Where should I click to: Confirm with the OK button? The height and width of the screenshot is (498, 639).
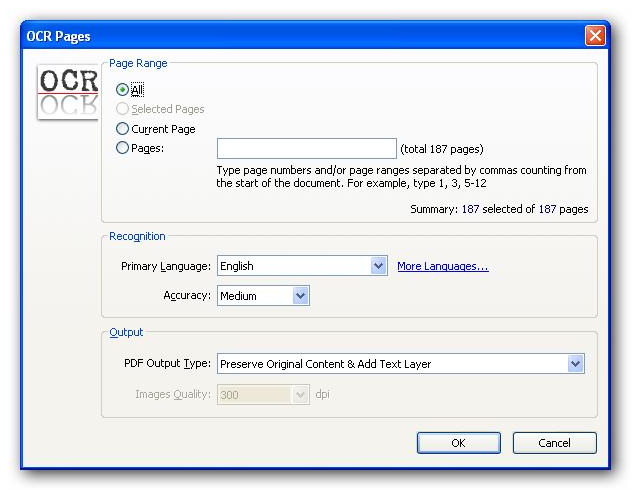(458, 443)
